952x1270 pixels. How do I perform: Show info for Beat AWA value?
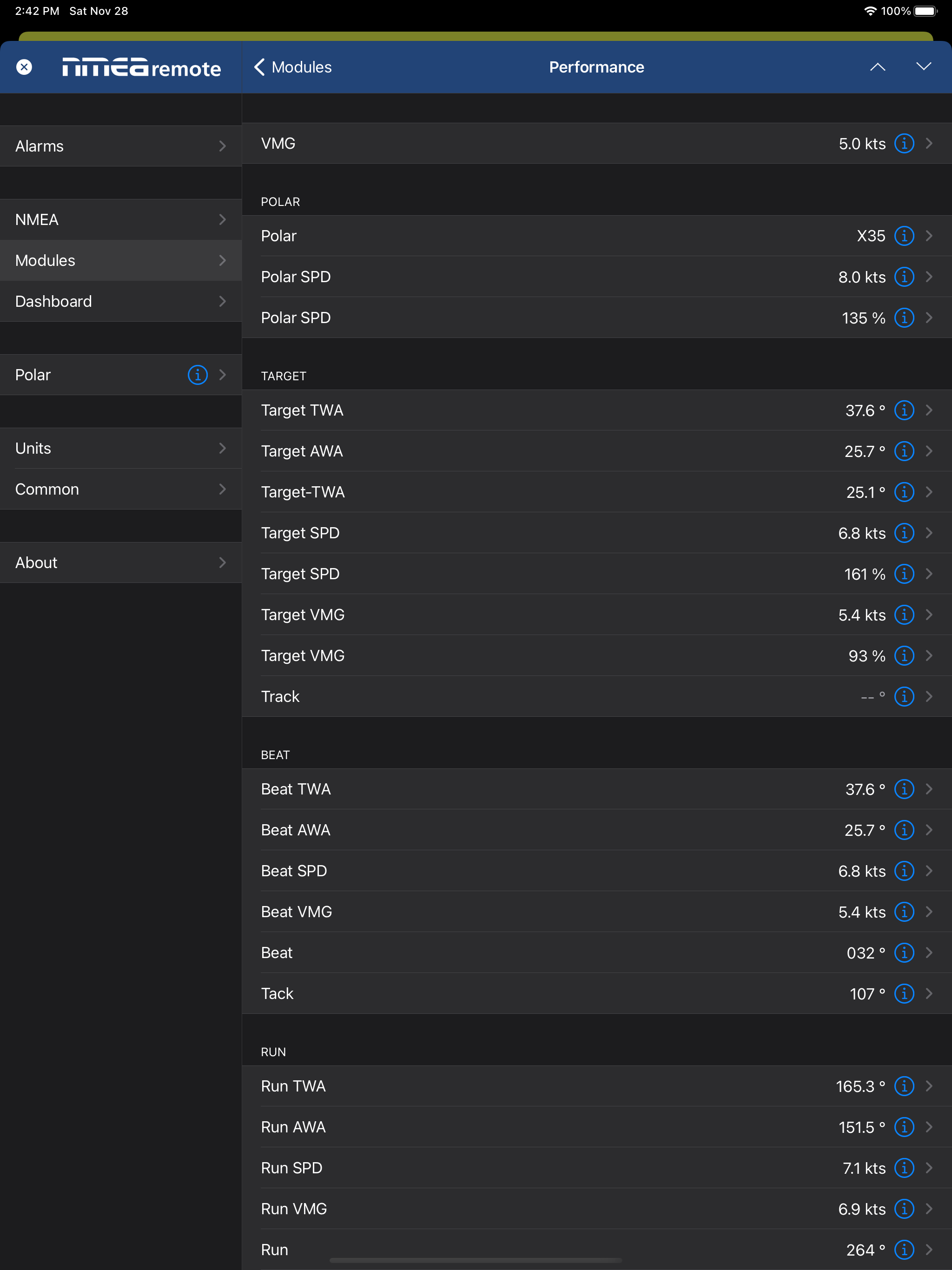(x=904, y=830)
